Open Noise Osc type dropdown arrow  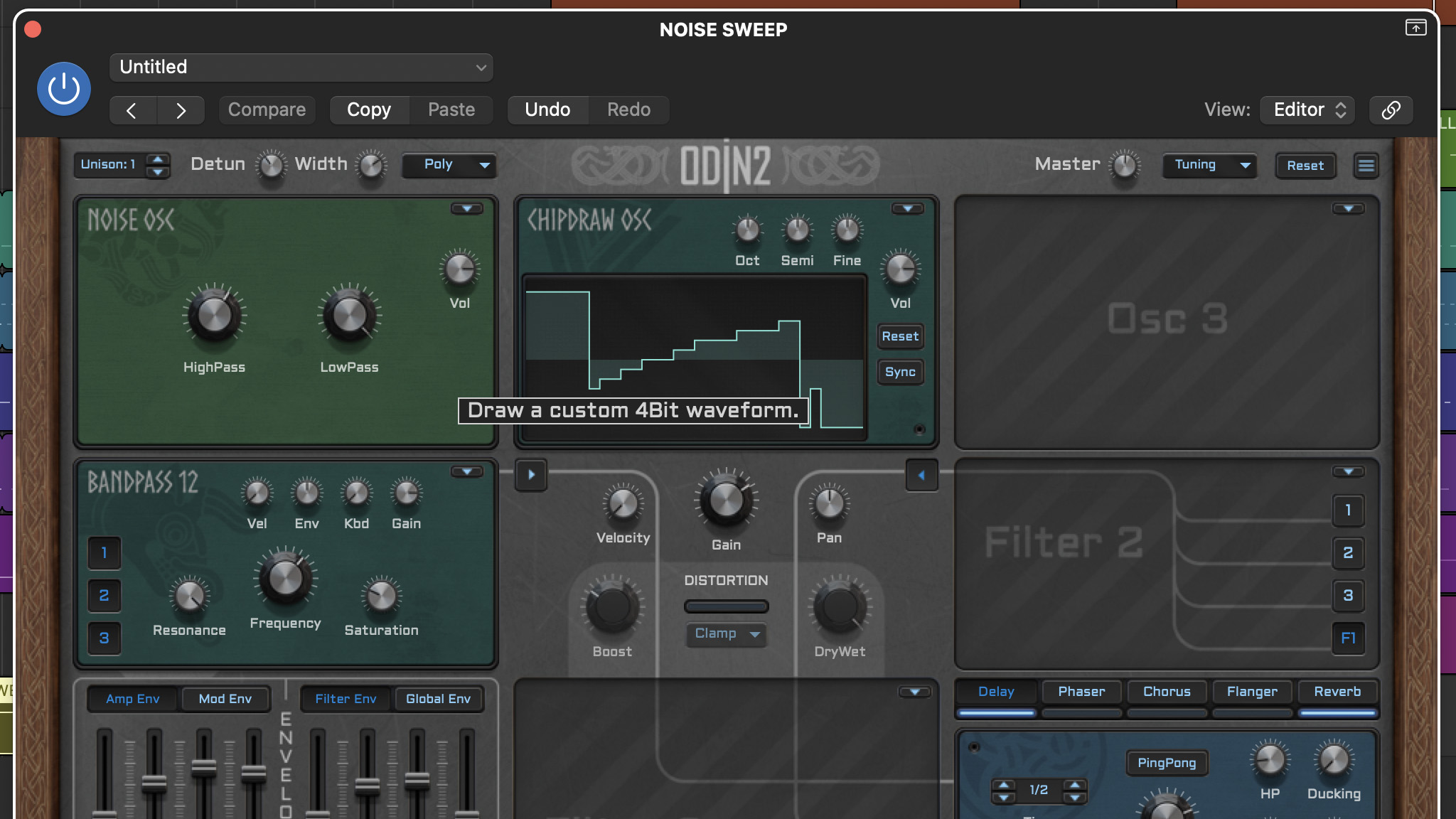point(466,208)
